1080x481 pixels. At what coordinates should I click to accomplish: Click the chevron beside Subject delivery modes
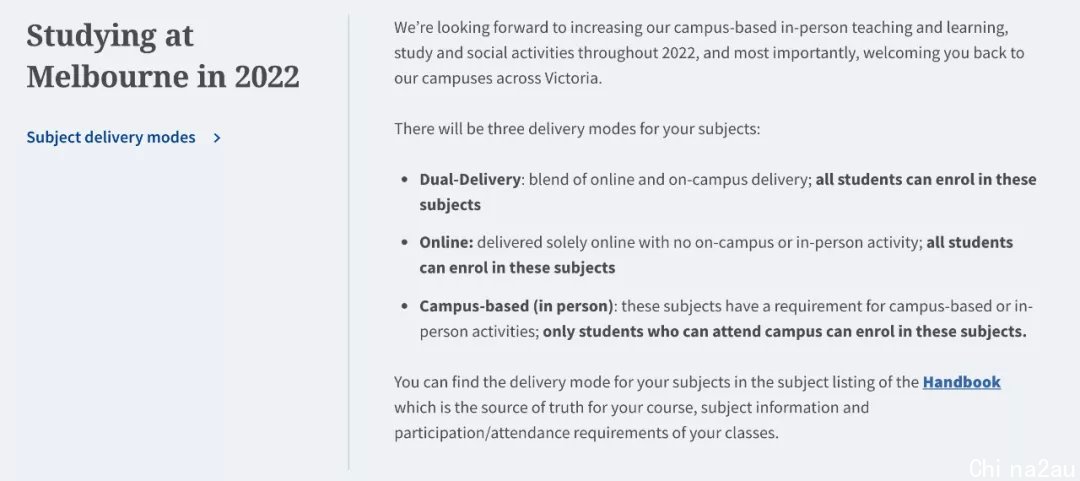pos(217,138)
